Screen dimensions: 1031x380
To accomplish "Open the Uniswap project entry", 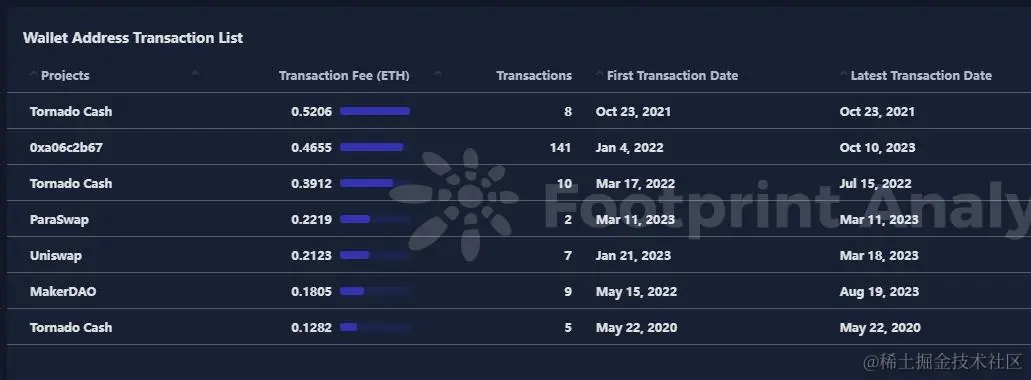I will (56, 255).
